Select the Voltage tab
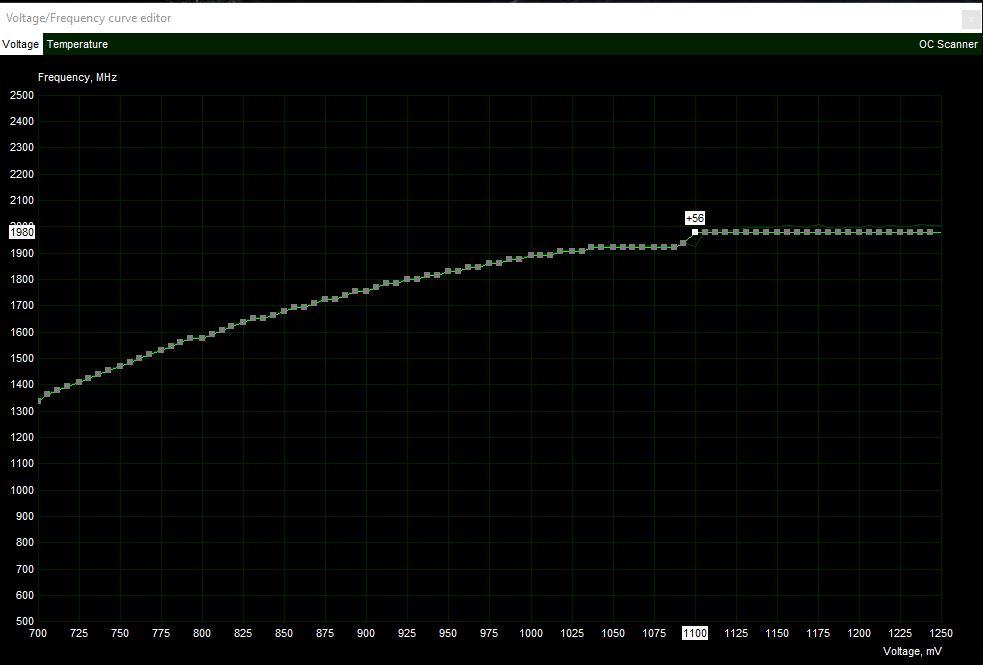983x665 pixels. [x=21, y=45]
